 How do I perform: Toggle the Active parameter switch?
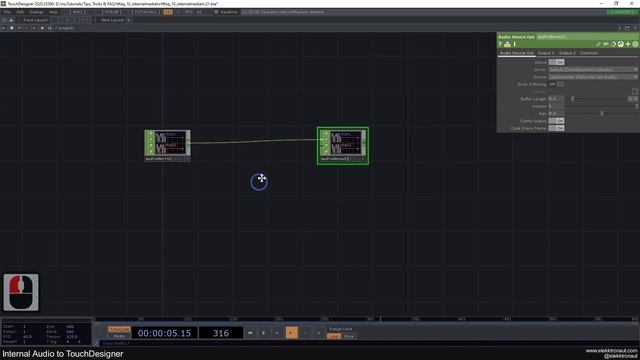pyautogui.click(x=556, y=62)
